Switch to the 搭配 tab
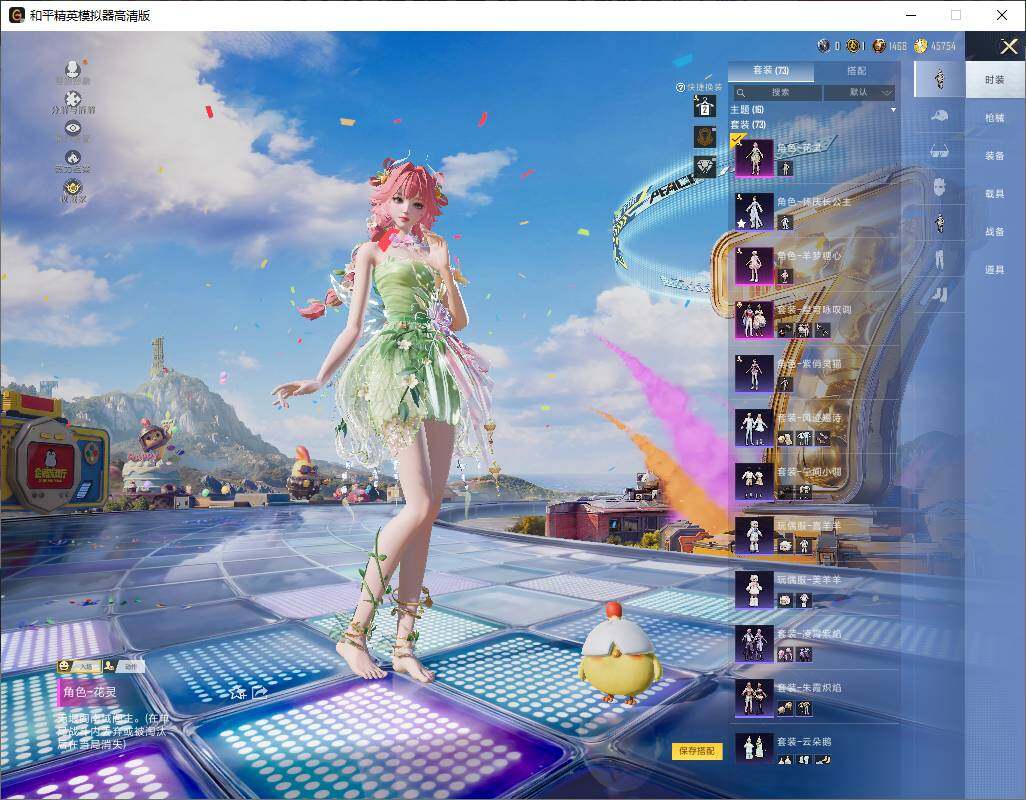 click(856, 71)
